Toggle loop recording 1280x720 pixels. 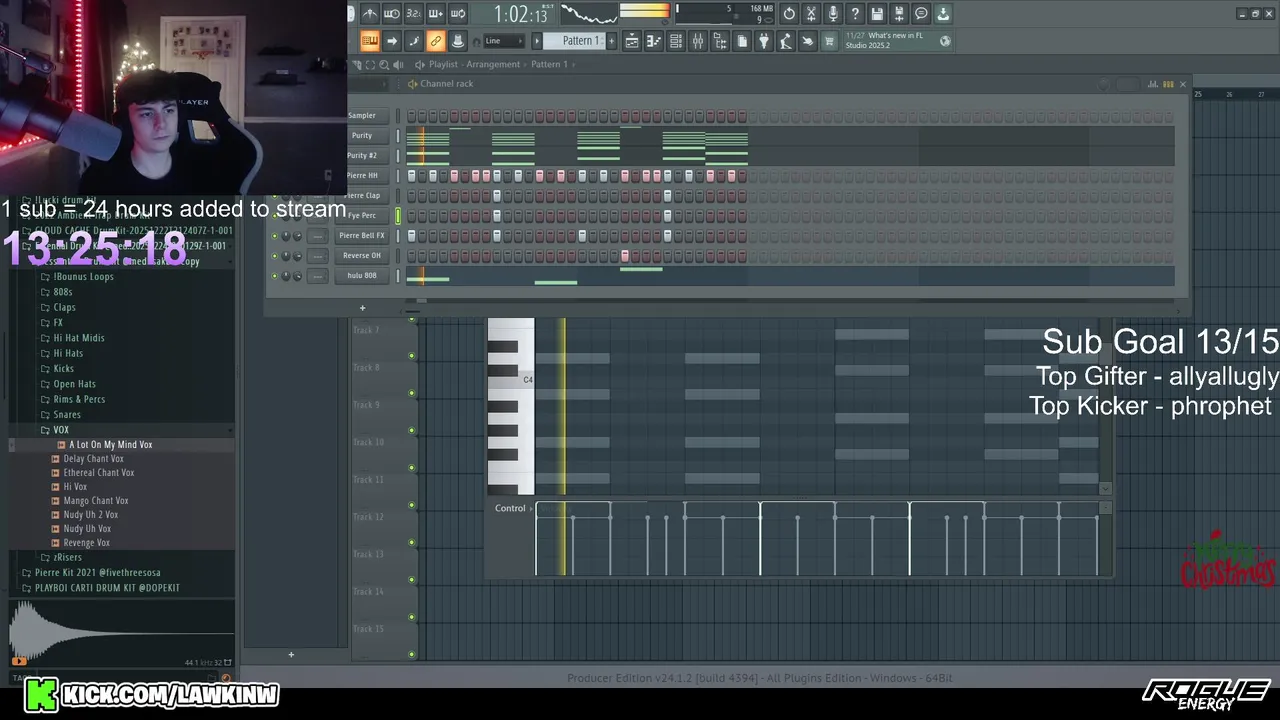[458, 14]
